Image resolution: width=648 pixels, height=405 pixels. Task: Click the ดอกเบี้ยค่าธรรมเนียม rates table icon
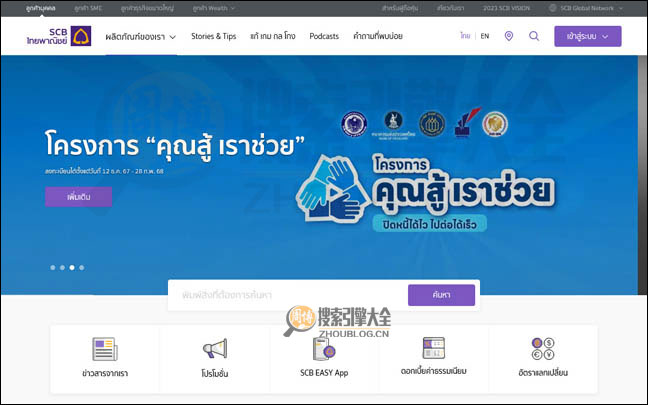click(434, 348)
